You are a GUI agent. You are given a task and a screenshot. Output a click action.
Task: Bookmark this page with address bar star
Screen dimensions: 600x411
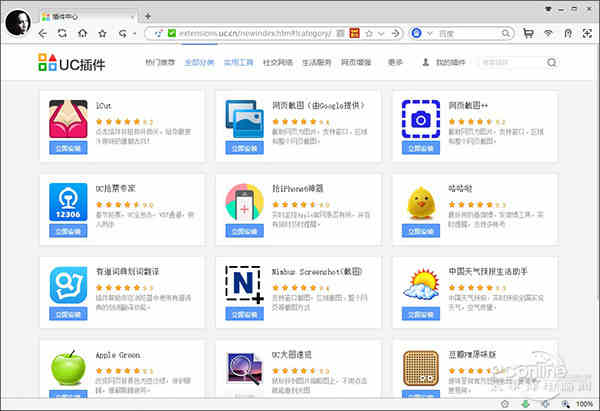[369, 33]
